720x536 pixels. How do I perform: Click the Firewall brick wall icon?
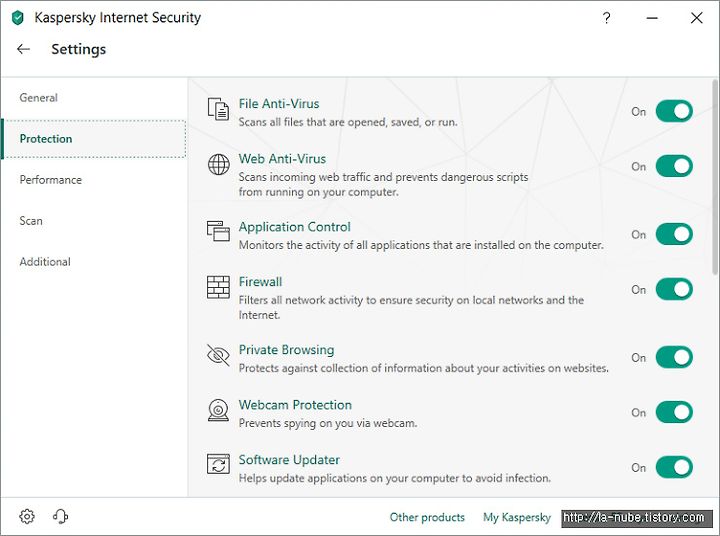pyautogui.click(x=218, y=287)
